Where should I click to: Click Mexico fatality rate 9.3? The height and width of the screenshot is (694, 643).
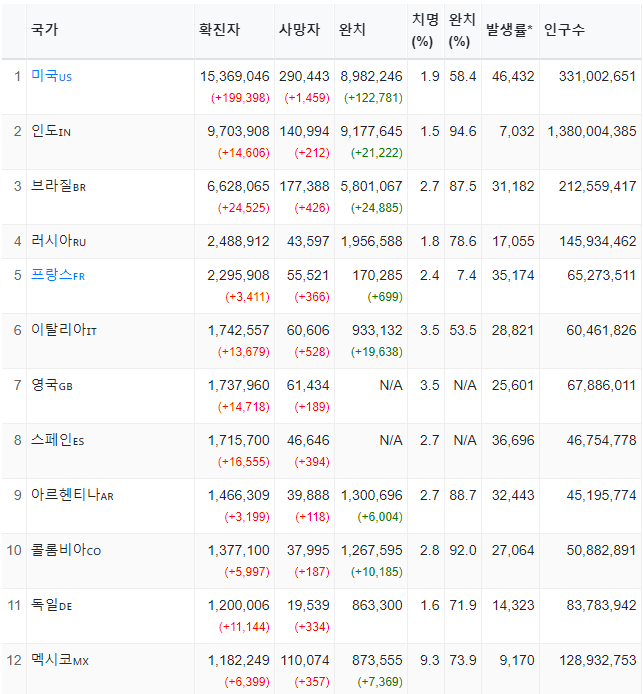point(430,660)
